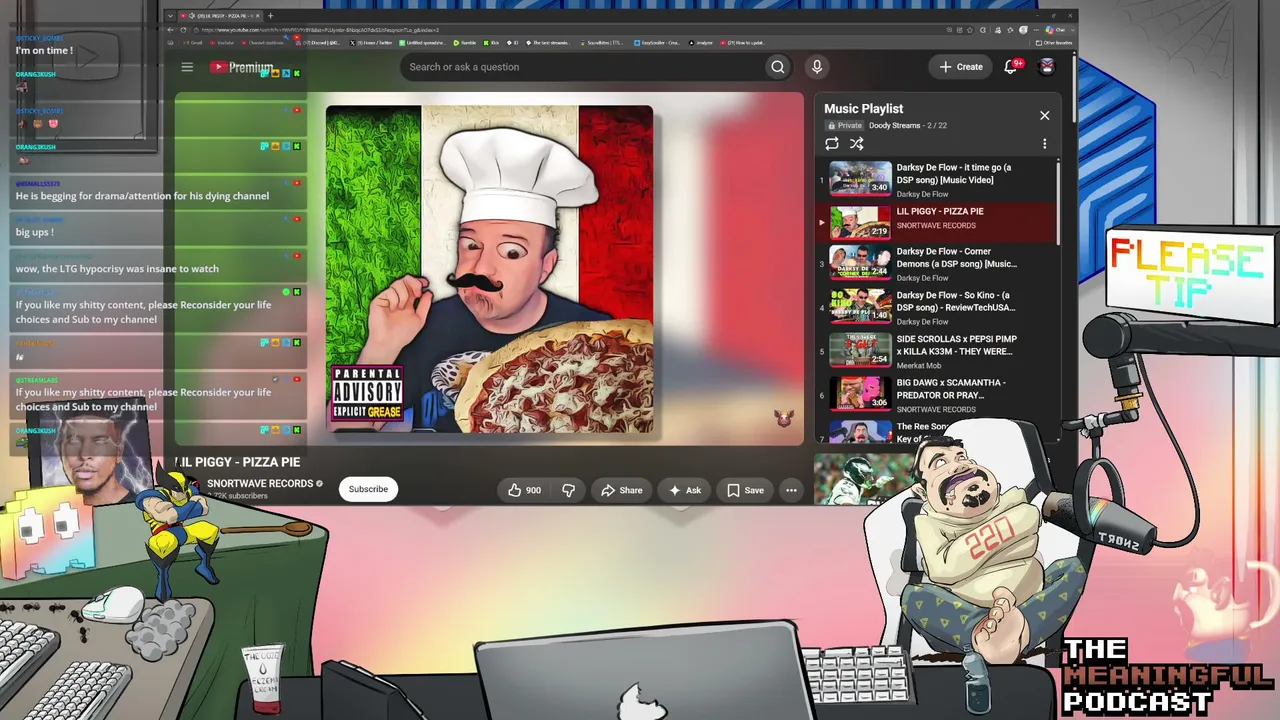This screenshot has height=720, width=1280.
Task: Open the YouTube guide hamburger menu
Action: coord(187,67)
